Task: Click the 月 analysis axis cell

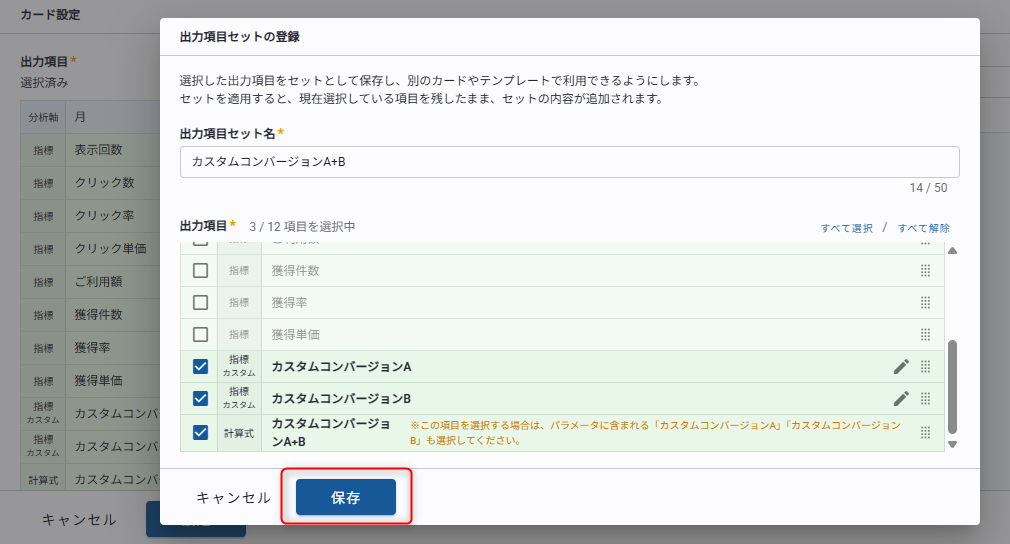Action: pos(113,117)
